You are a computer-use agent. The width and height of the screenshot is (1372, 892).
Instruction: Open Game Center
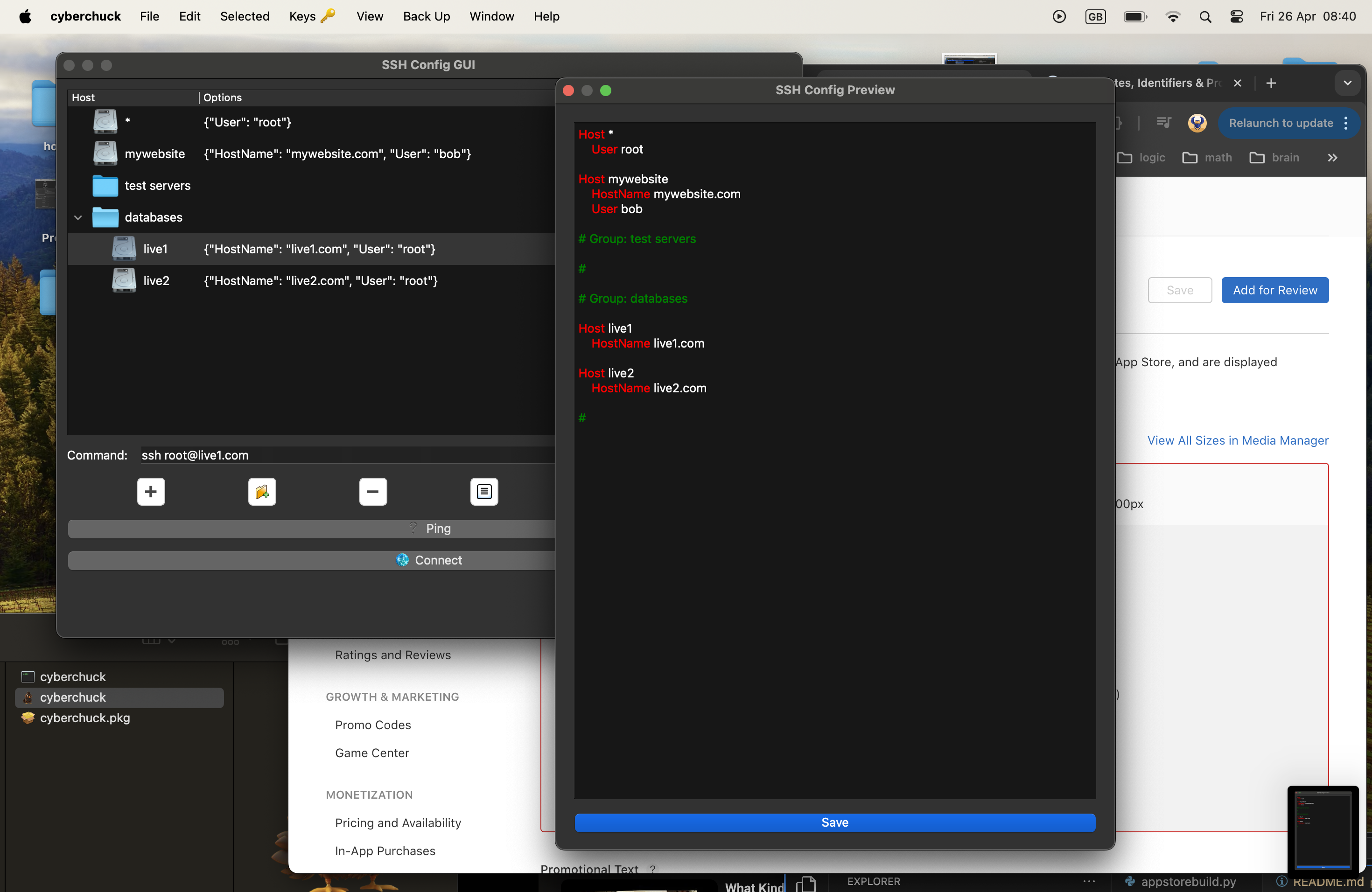pyautogui.click(x=372, y=753)
